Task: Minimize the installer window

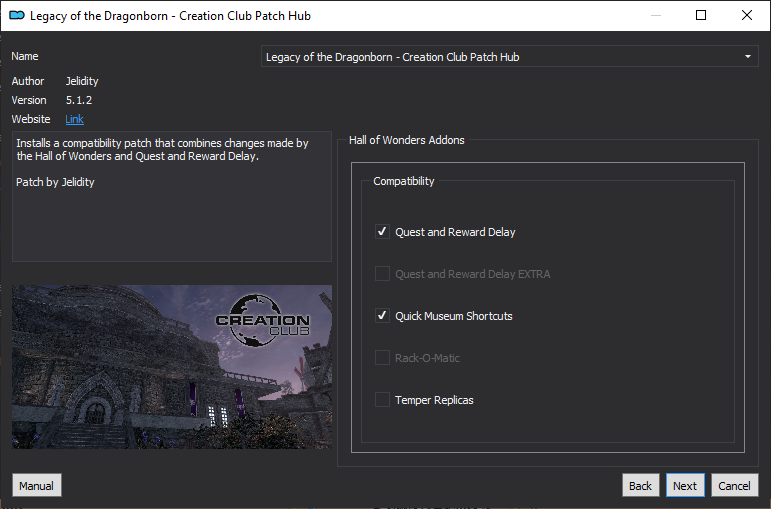Action: [x=655, y=15]
